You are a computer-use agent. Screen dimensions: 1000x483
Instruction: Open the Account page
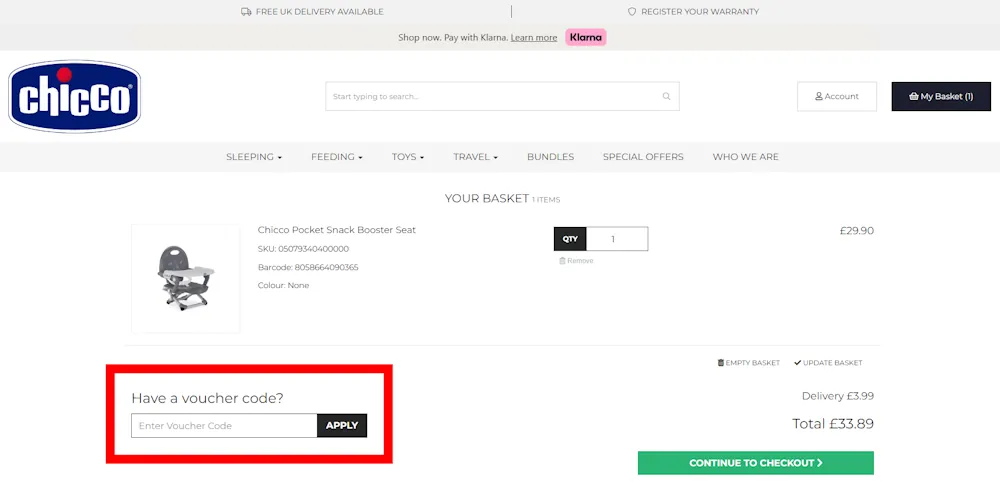[837, 96]
